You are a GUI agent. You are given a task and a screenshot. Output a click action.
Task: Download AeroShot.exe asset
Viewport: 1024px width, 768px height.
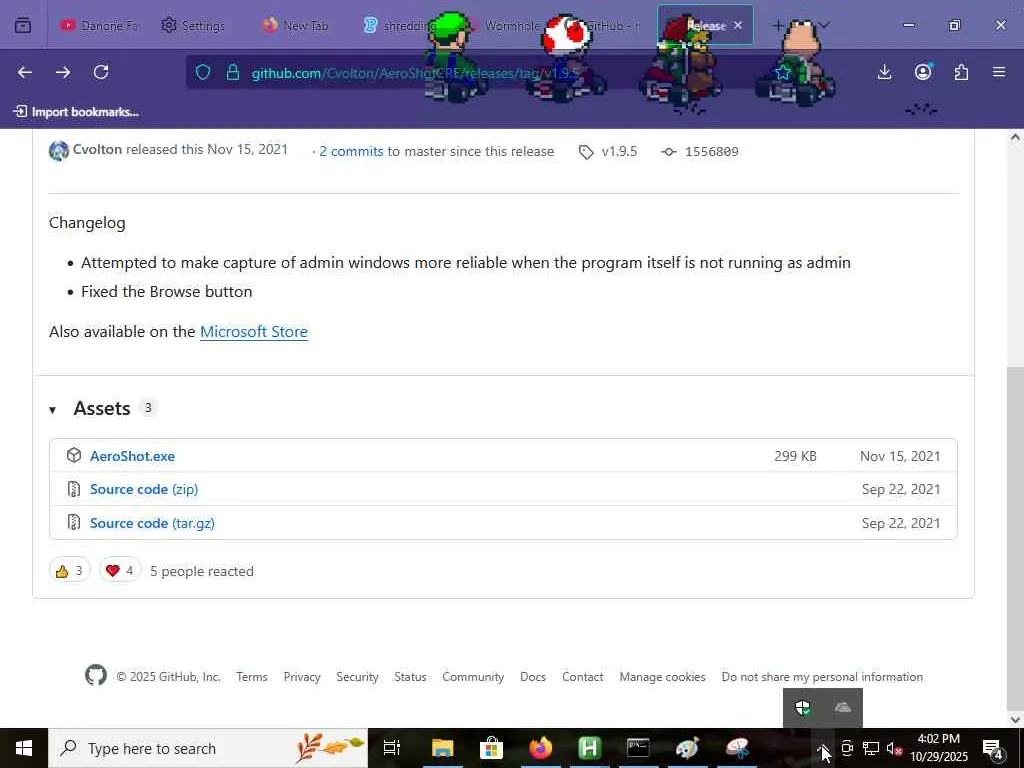[133, 456]
